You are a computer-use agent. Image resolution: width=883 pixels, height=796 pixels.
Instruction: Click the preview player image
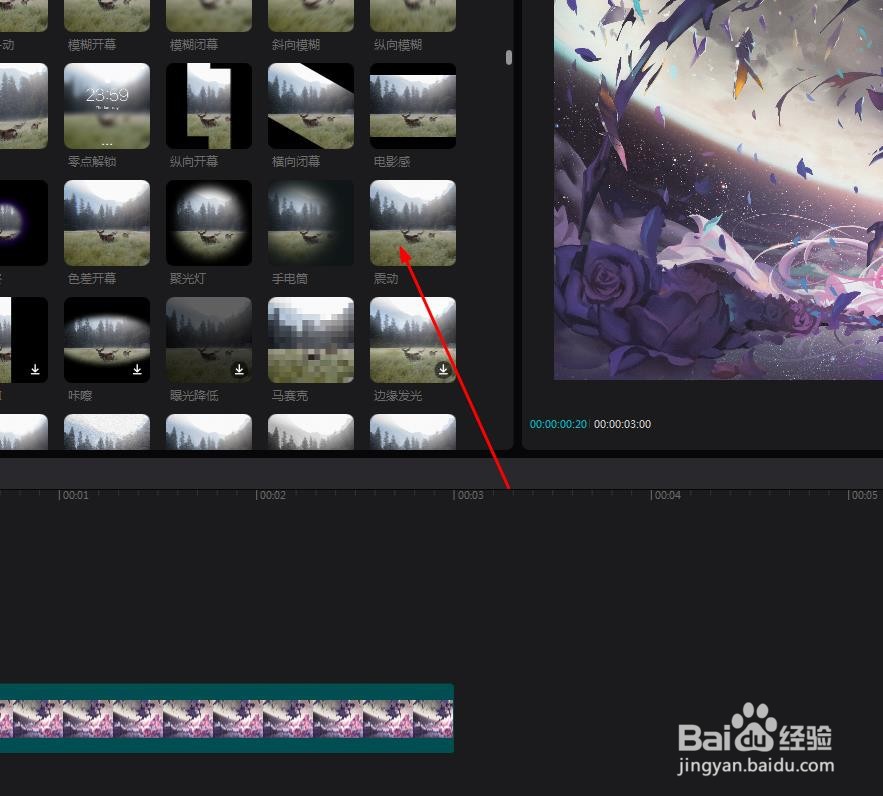719,190
